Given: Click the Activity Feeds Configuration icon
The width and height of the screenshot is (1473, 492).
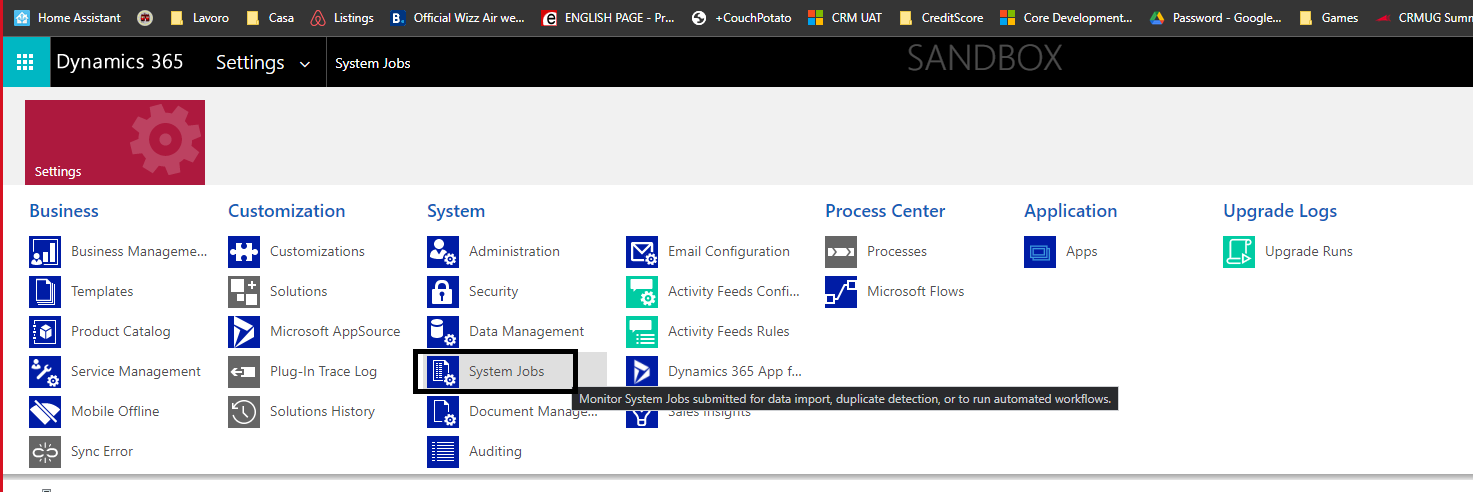Looking at the screenshot, I should [642, 292].
